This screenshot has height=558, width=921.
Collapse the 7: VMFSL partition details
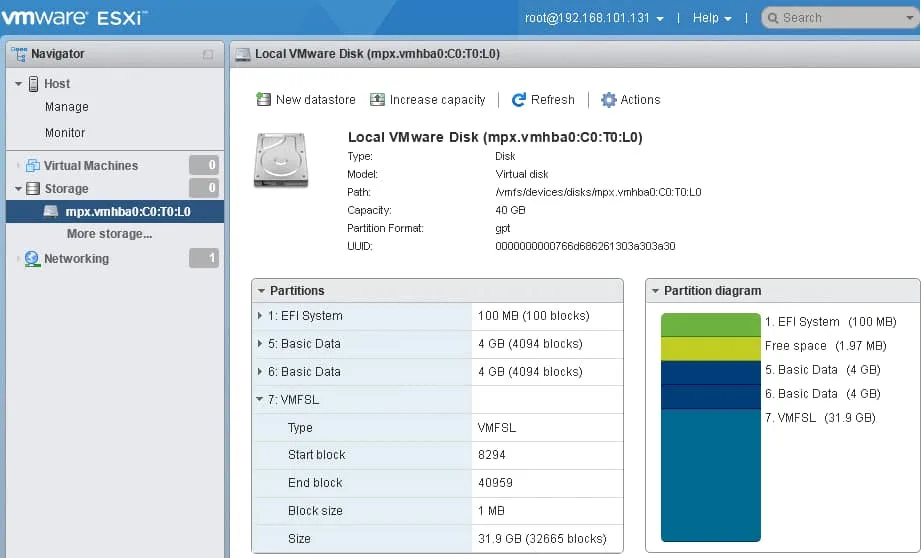pos(261,400)
